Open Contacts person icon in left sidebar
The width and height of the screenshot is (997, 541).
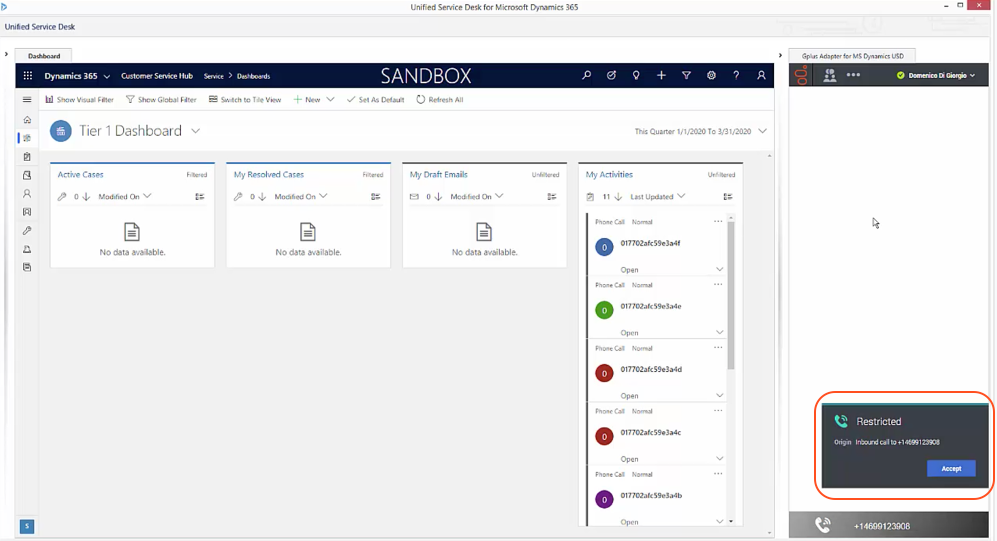pyautogui.click(x=27, y=193)
